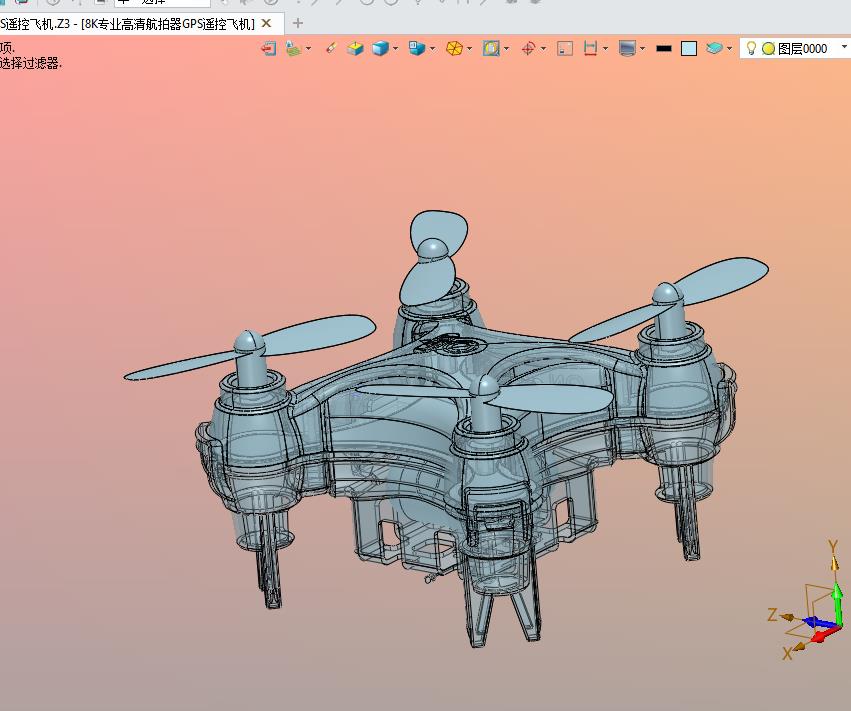Click the black line color swatch
This screenshot has width=851, height=711.
(664, 49)
